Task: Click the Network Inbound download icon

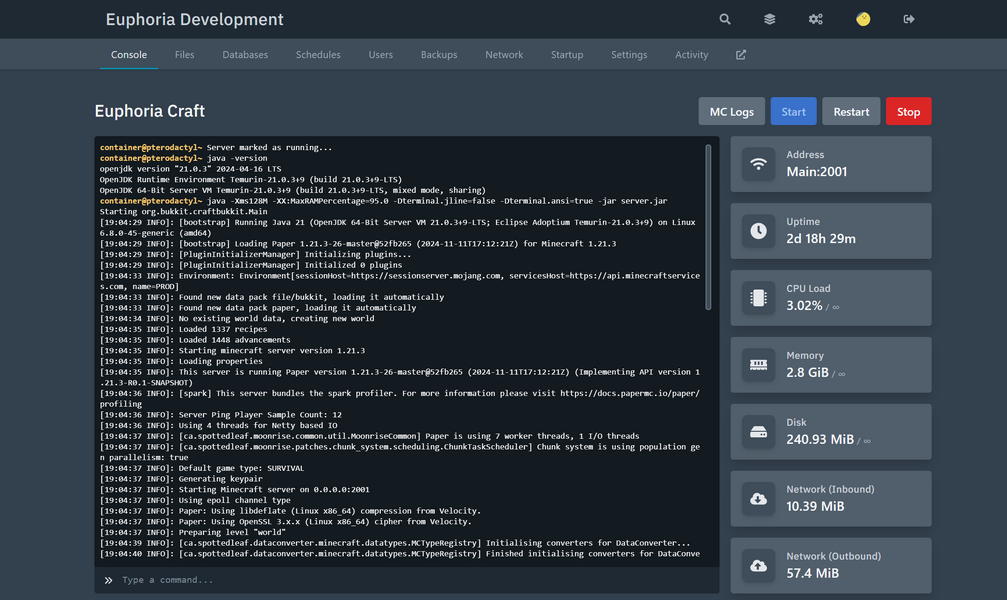Action: [x=758, y=499]
